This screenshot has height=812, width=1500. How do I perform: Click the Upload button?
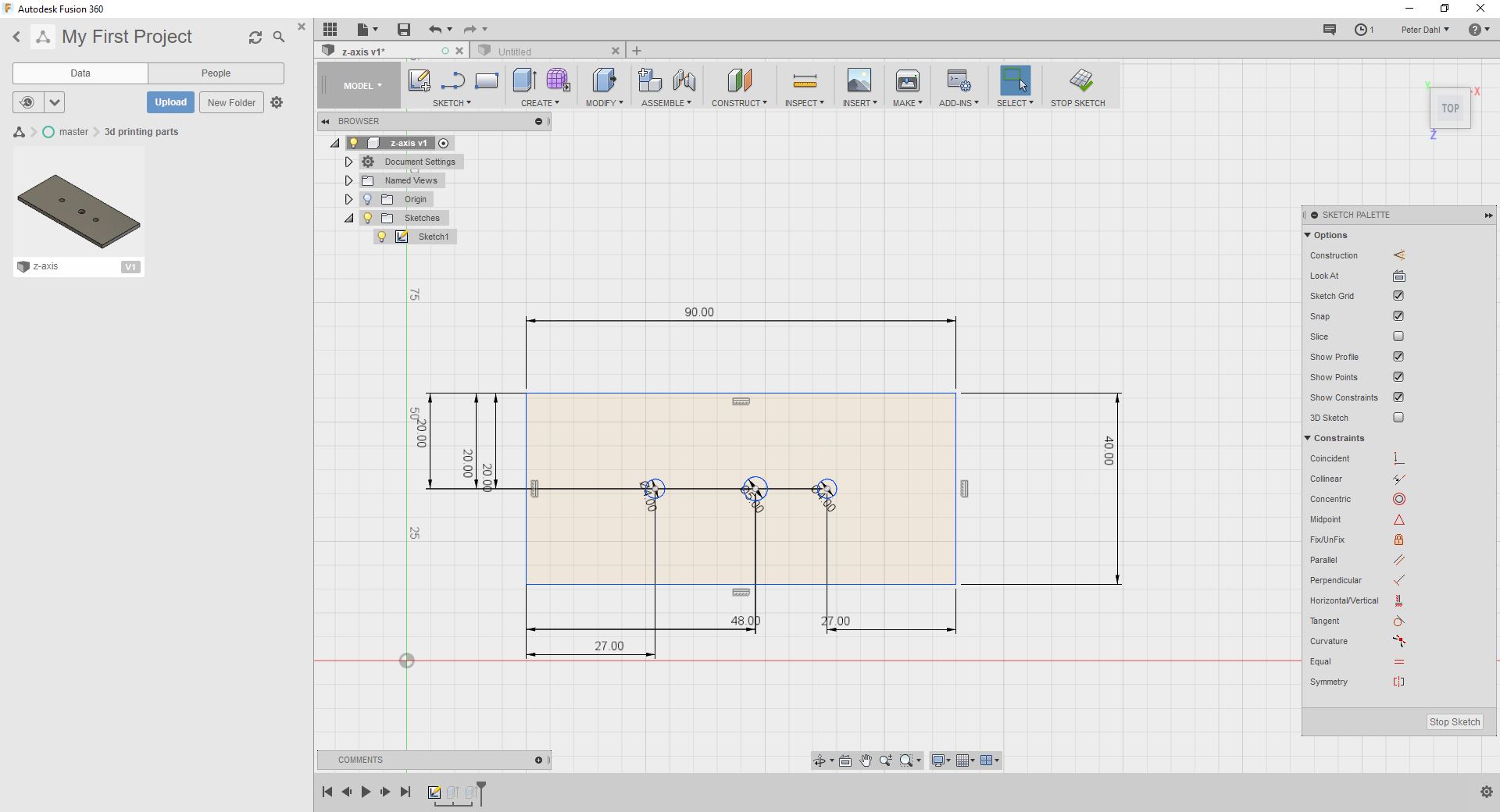point(170,102)
